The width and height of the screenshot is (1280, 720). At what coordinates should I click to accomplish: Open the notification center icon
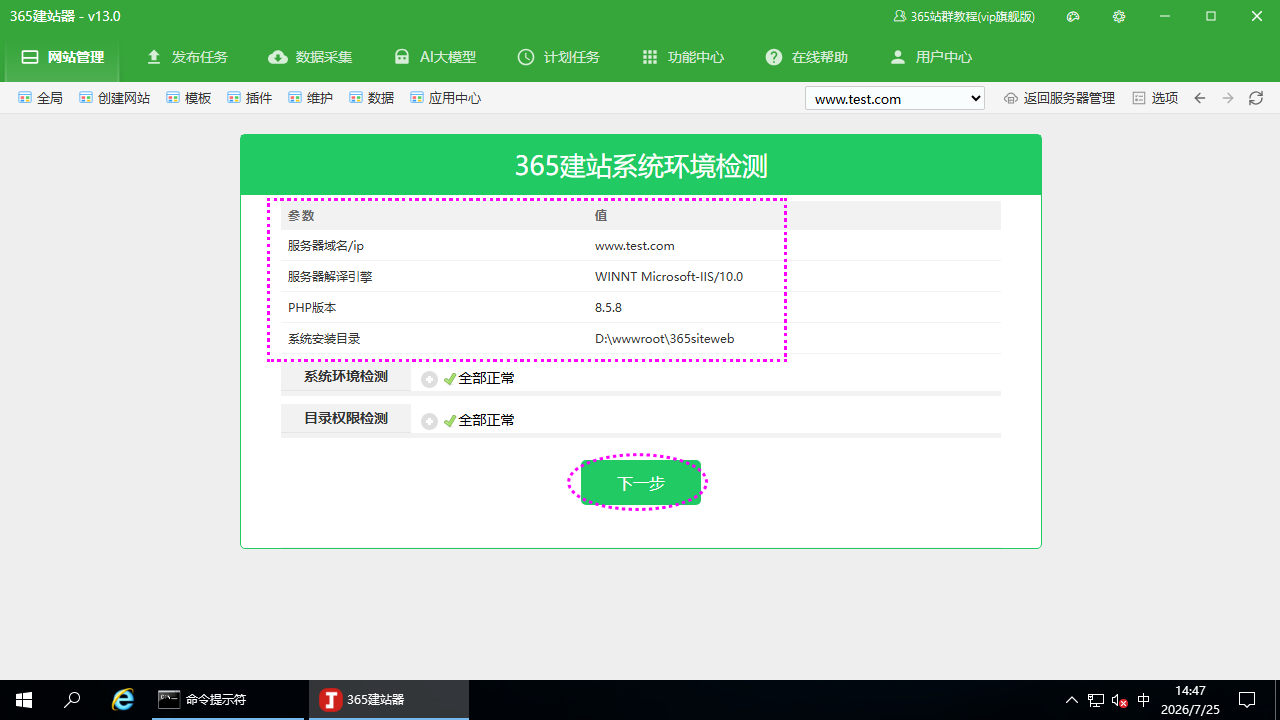tap(1247, 700)
